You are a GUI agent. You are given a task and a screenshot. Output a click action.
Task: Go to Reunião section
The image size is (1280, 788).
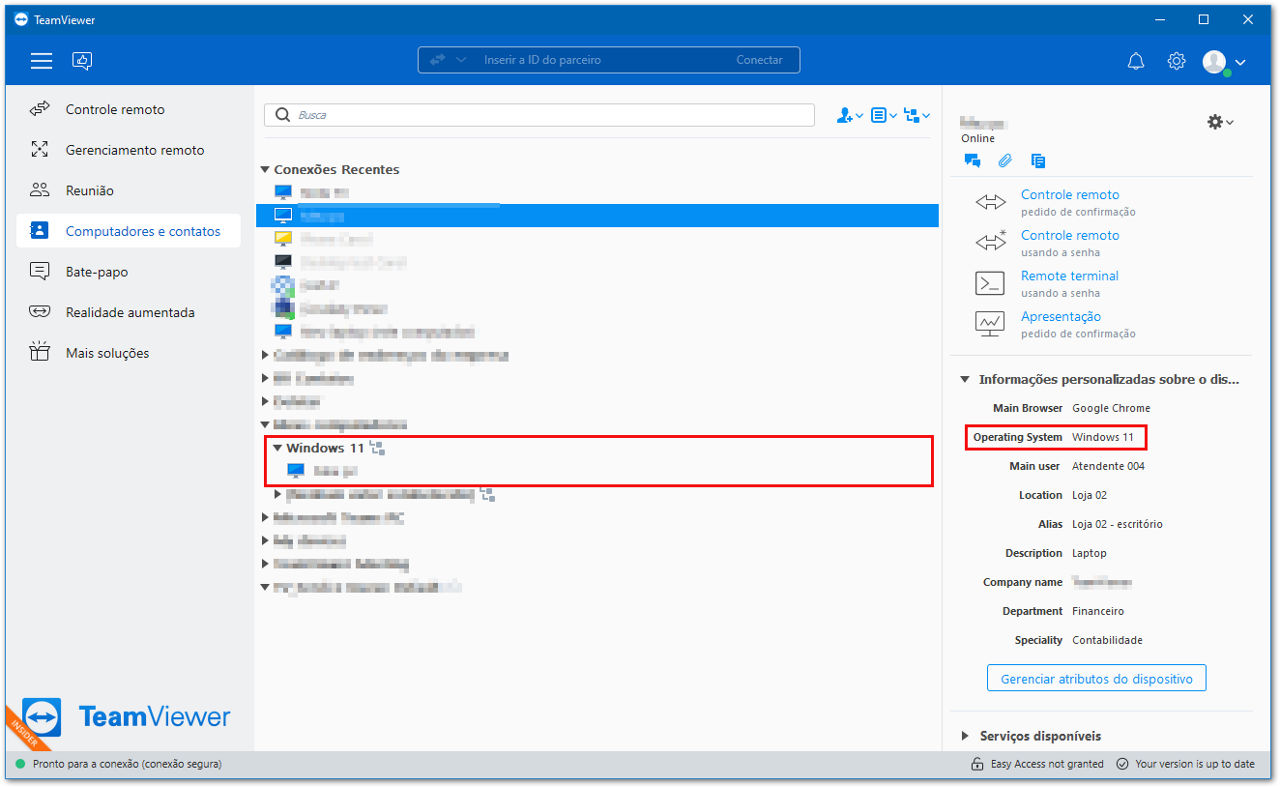(x=128, y=190)
